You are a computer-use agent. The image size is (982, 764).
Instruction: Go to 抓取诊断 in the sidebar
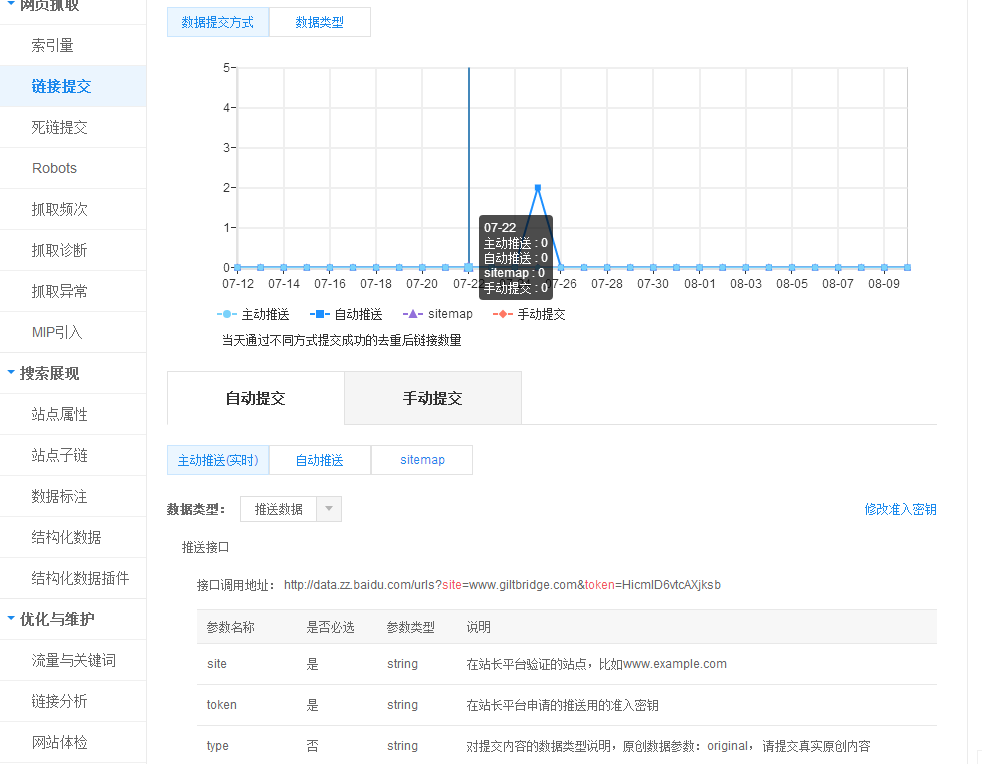pos(60,250)
